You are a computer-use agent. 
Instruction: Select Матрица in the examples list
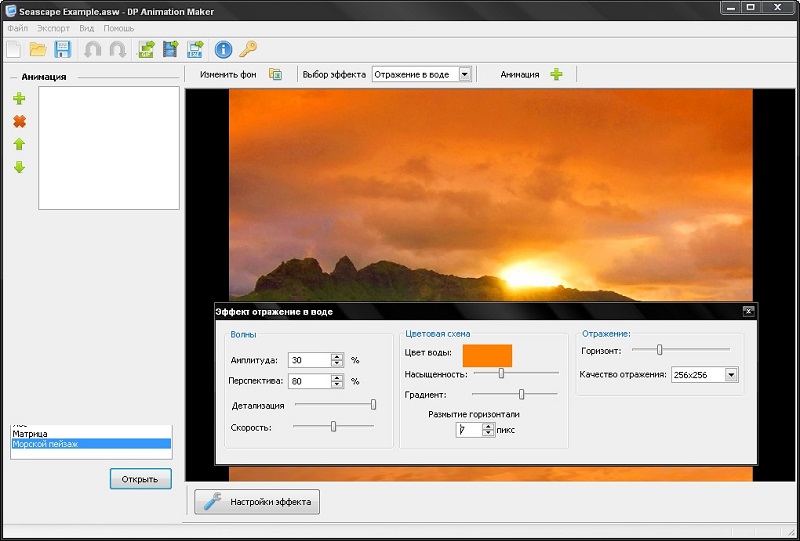click(91, 434)
